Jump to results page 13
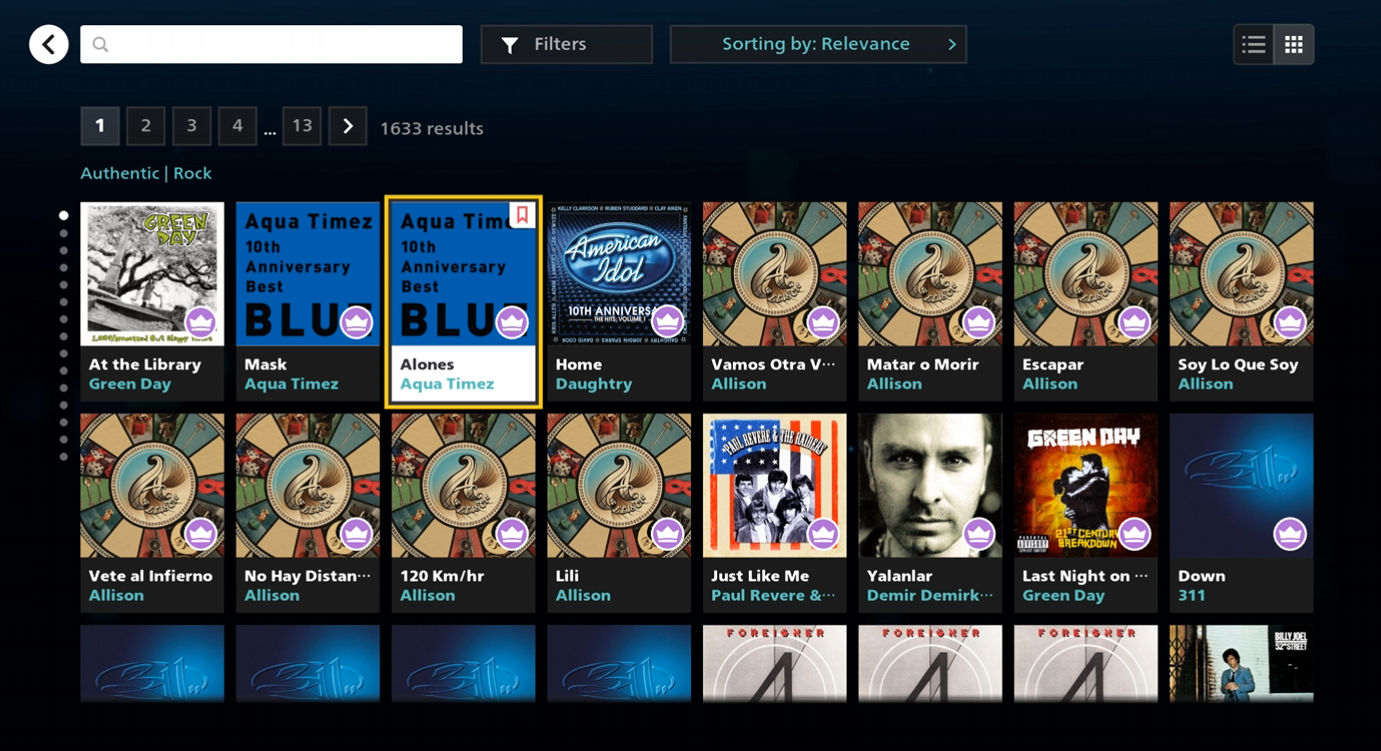The height and width of the screenshot is (751, 1381). pyautogui.click(x=302, y=126)
